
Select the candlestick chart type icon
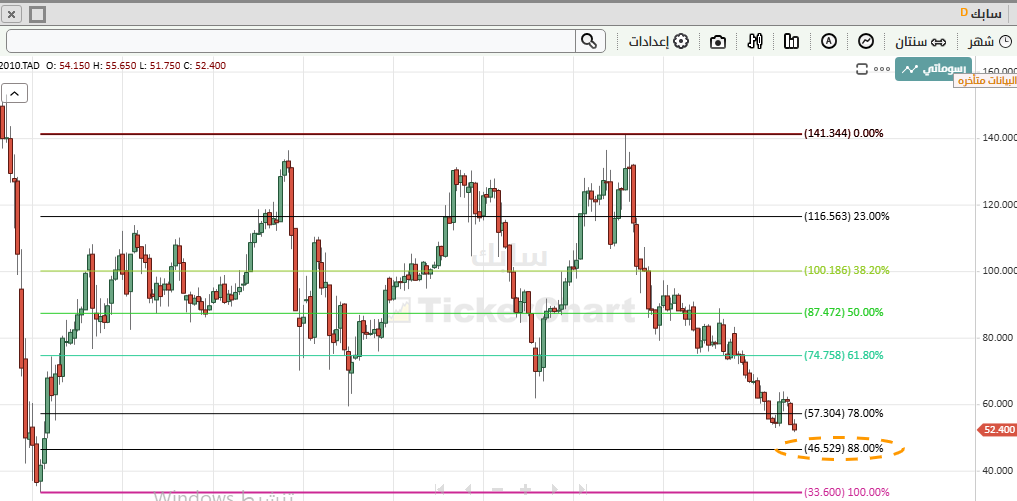click(x=755, y=41)
